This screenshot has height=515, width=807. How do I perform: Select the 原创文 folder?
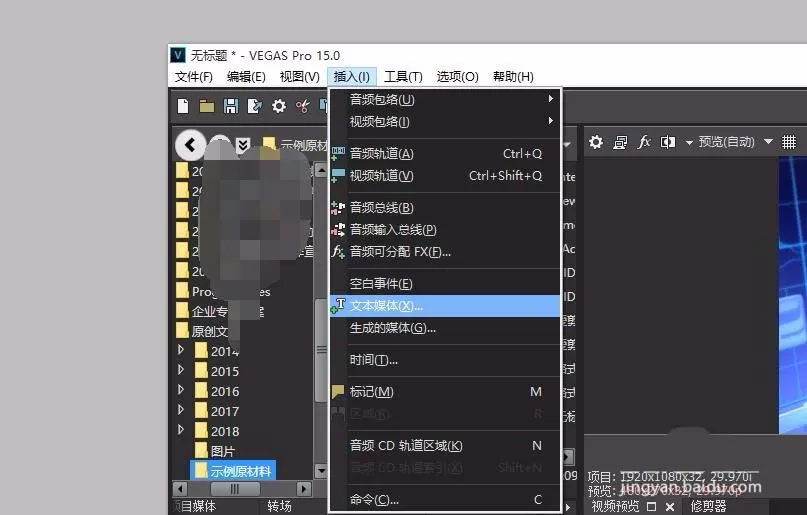(x=202, y=331)
